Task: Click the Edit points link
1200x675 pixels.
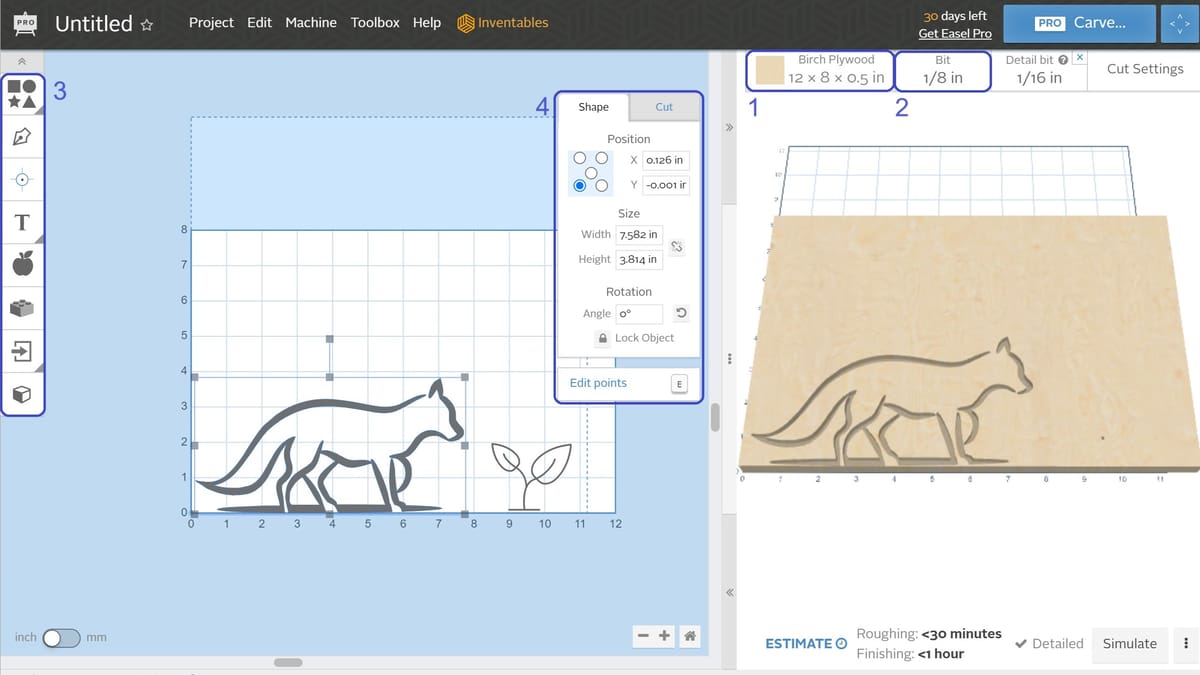Action: (x=598, y=383)
